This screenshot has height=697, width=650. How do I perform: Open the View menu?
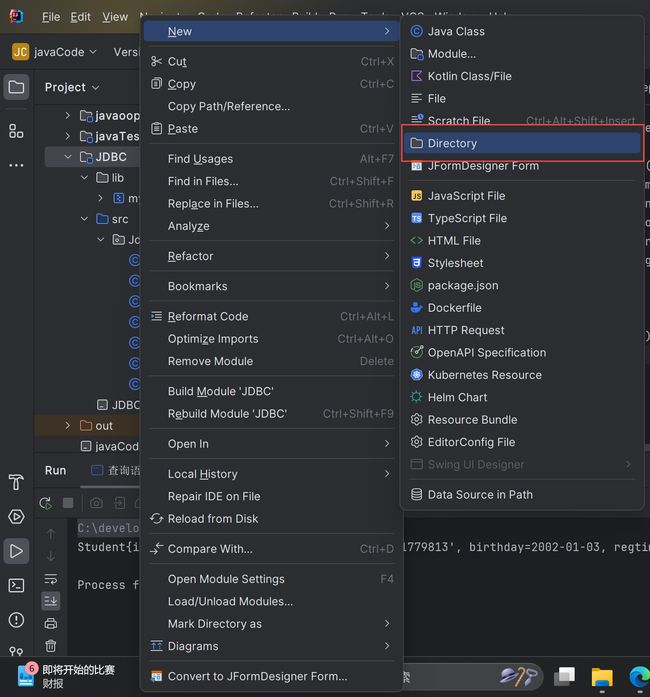[x=115, y=17]
